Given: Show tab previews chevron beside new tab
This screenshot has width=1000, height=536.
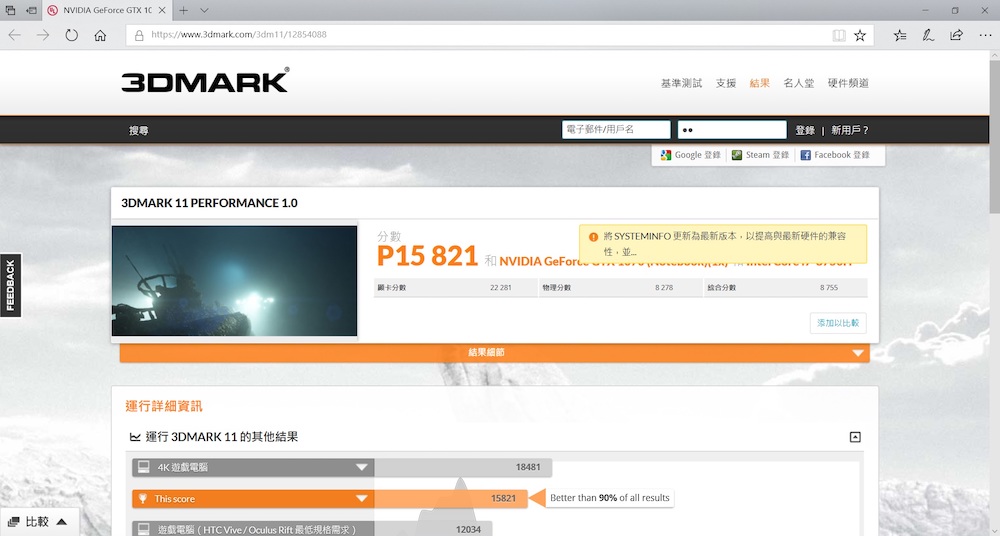Looking at the screenshot, I should click(x=204, y=10).
